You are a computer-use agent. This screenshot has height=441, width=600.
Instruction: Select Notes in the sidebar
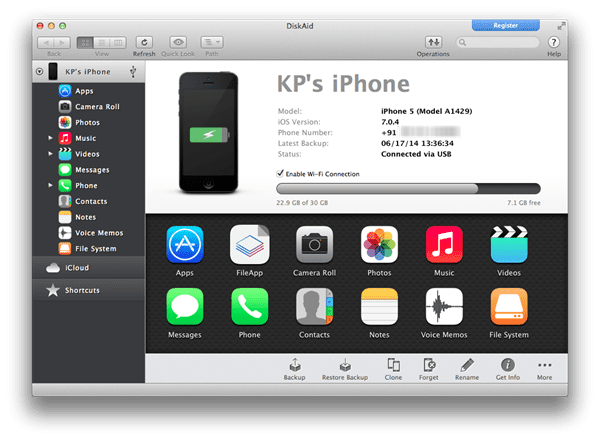click(x=89, y=217)
